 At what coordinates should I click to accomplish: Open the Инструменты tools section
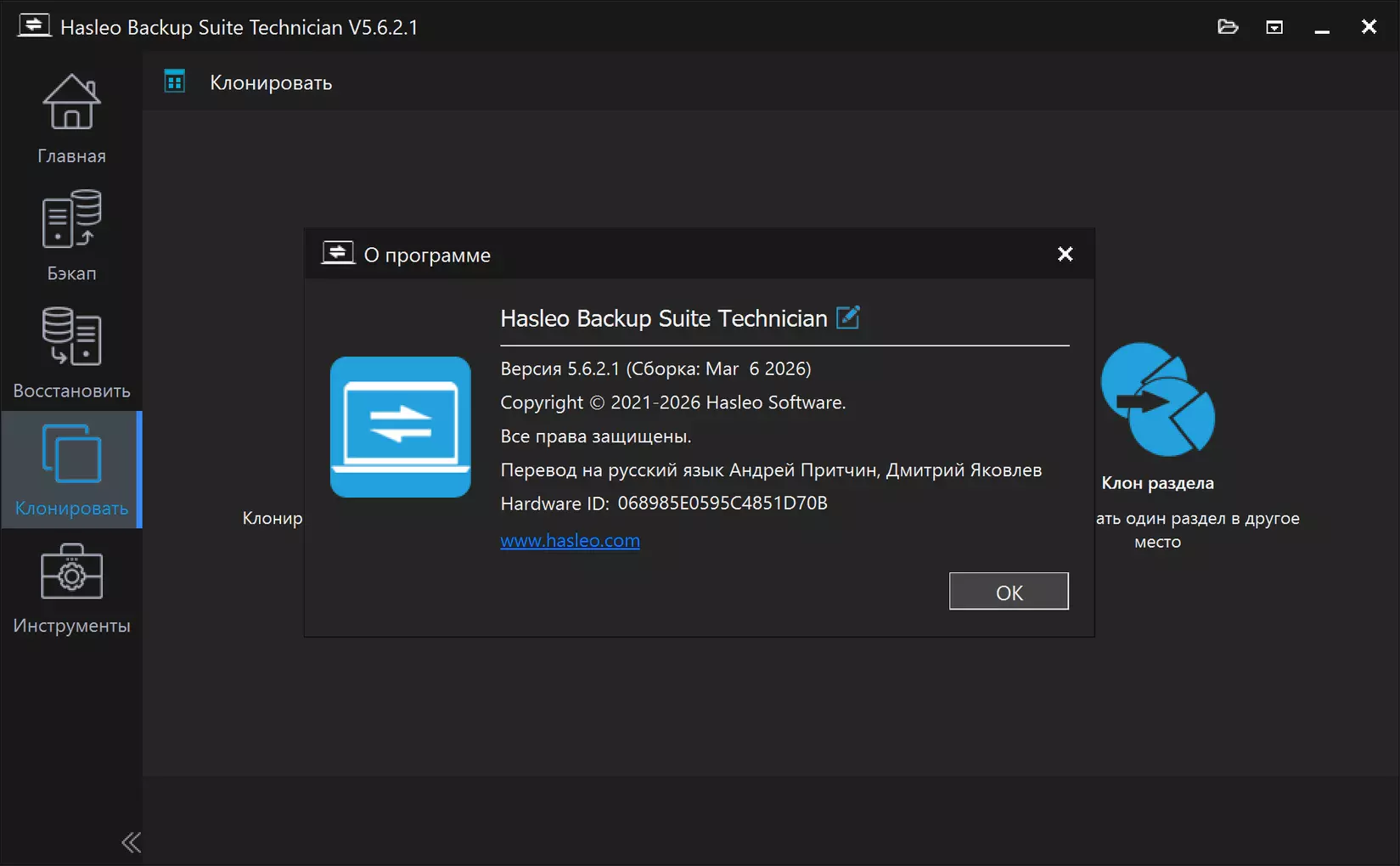71,588
